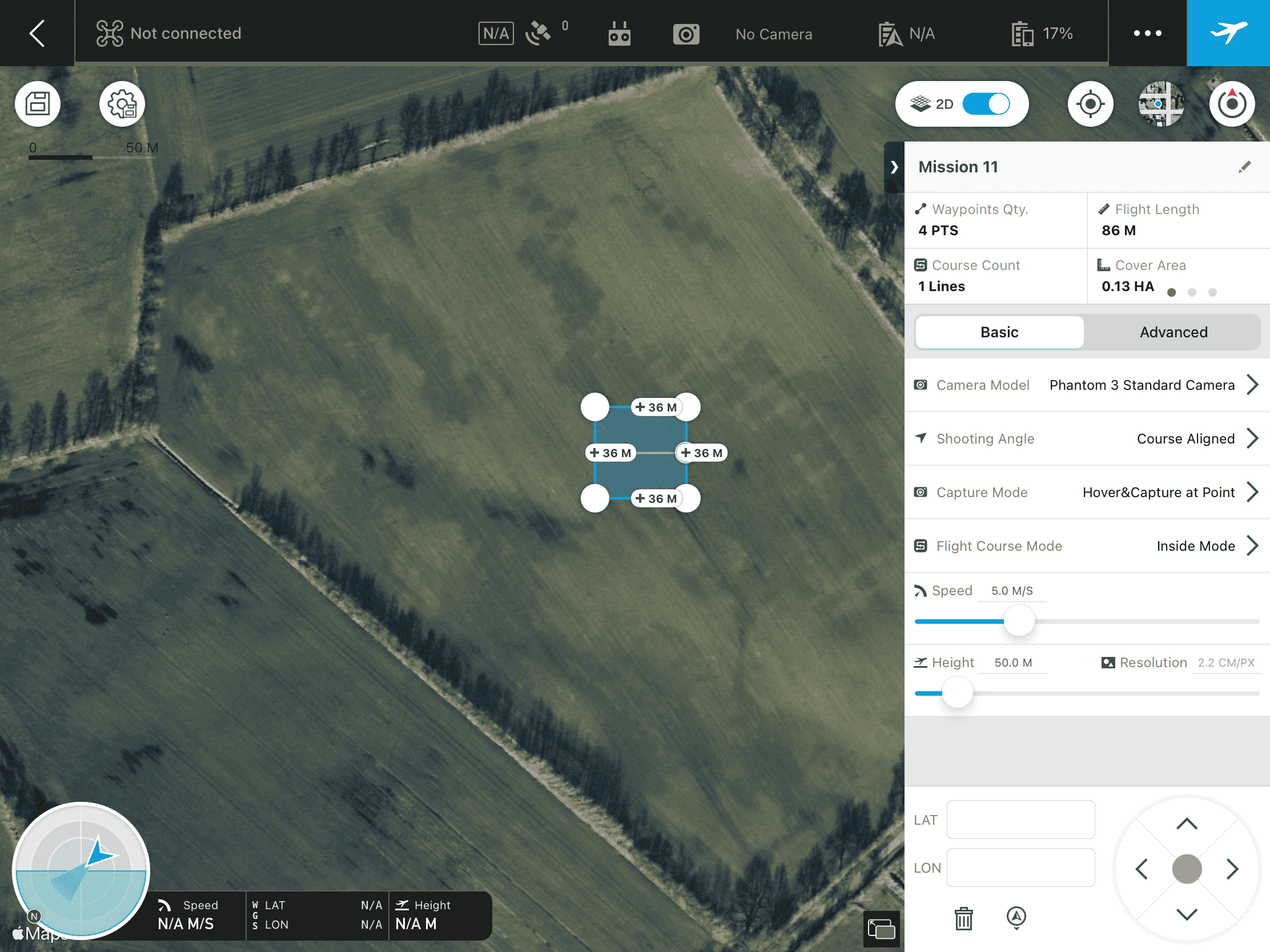The height and width of the screenshot is (952, 1270).
Task: Toggle the 2D map view switch
Action: 986,104
